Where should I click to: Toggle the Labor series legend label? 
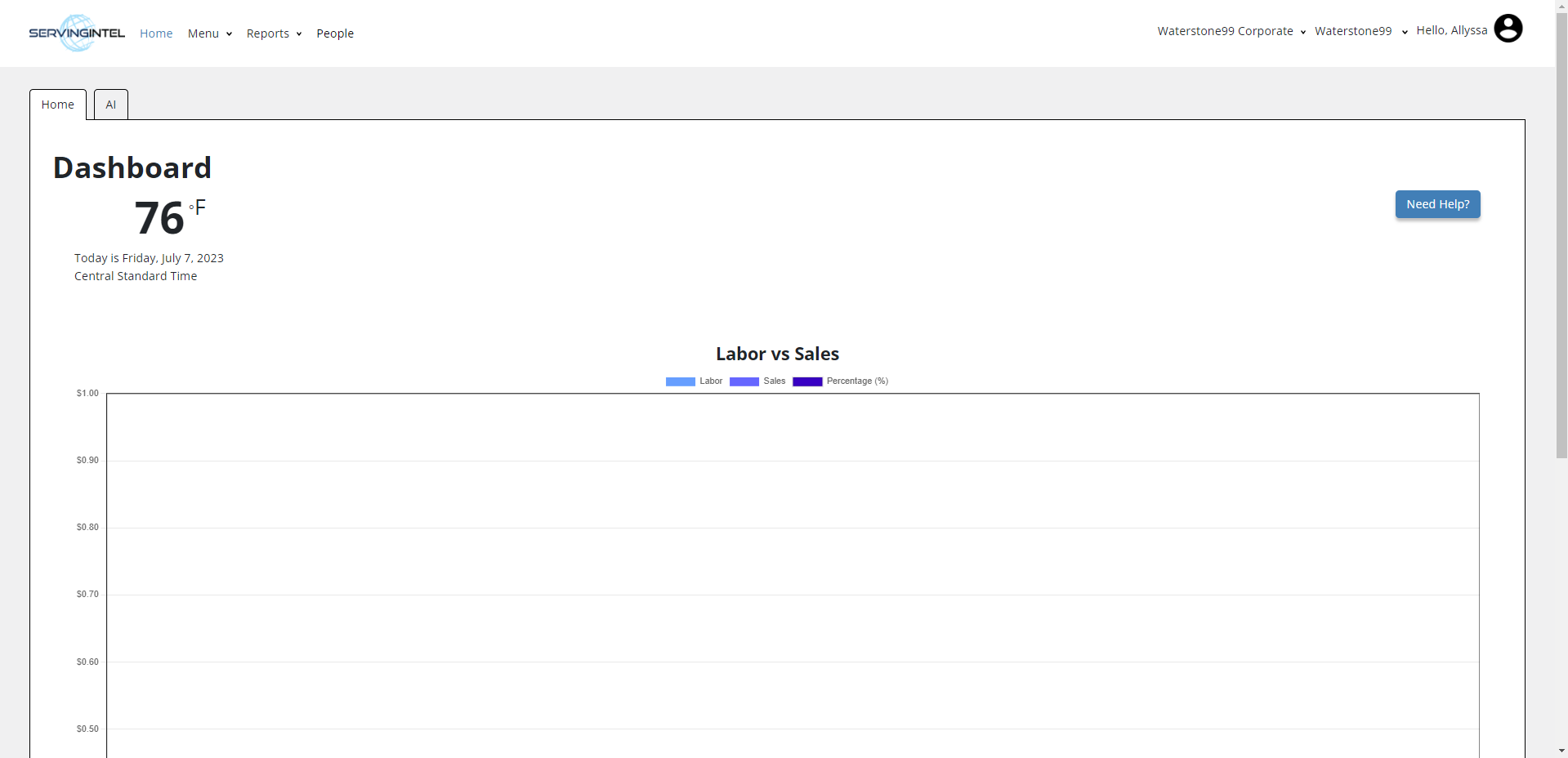711,381
